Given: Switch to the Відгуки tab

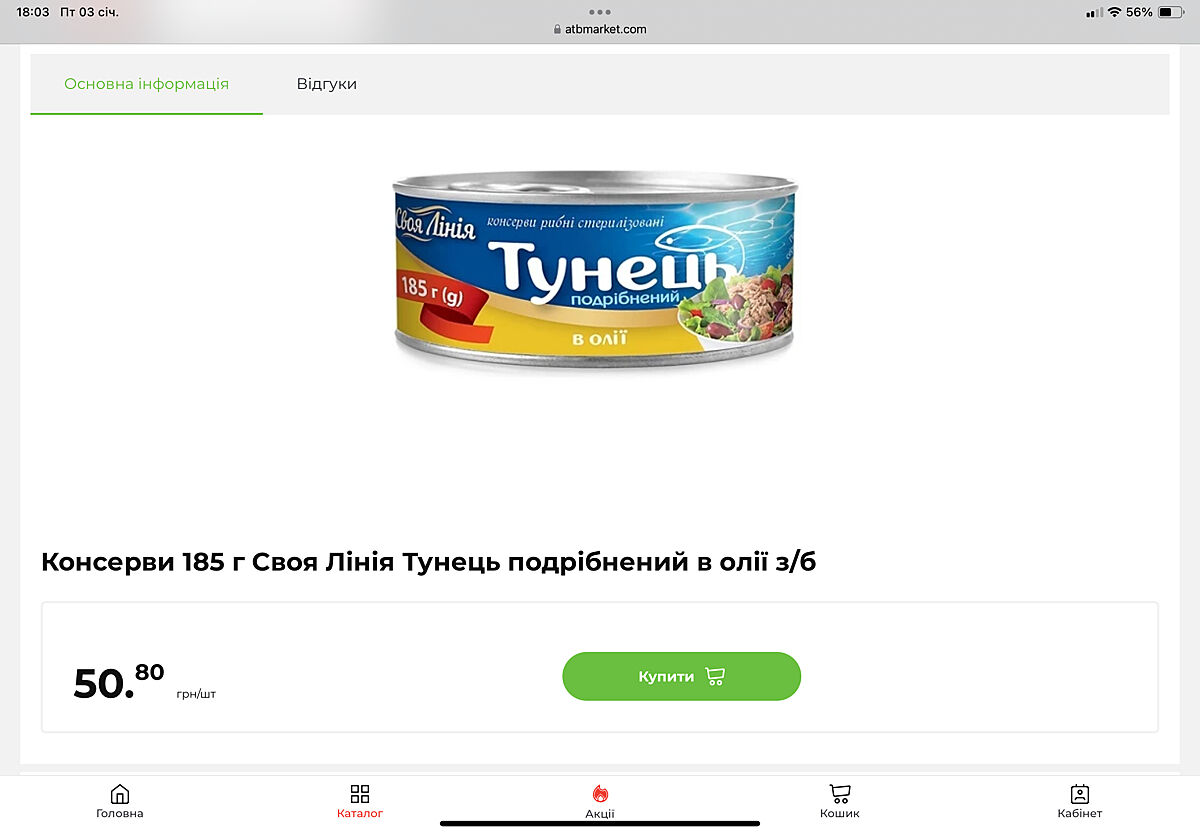Looking at the screenshot, I should 327,84.
